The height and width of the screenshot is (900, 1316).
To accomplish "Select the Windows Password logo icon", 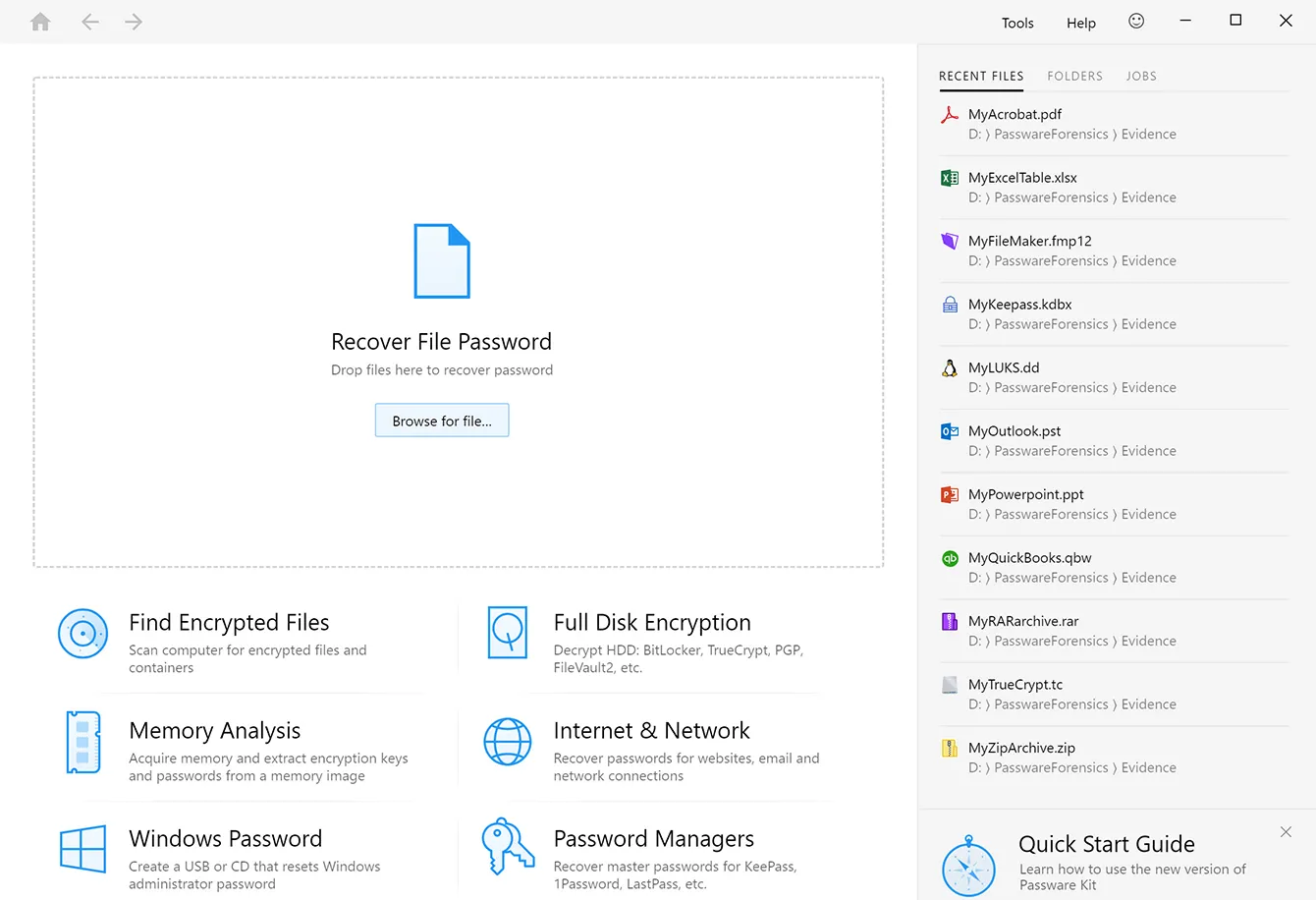I will point(82,849).
